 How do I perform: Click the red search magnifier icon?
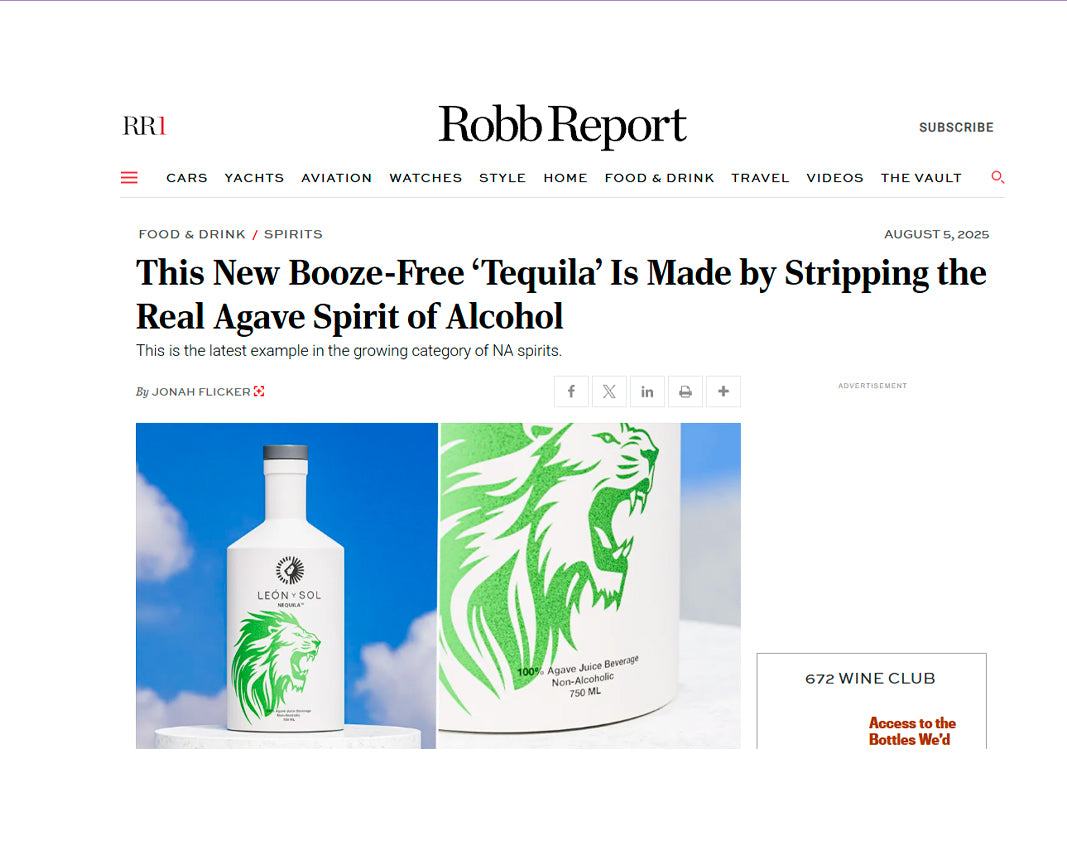coord(998,177)
